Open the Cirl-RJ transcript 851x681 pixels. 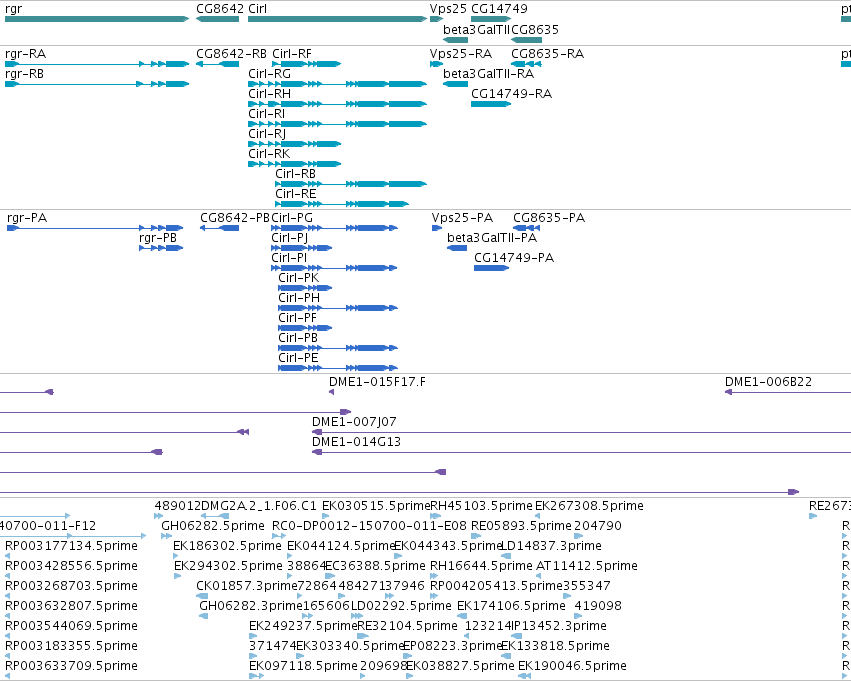[294, 144]
